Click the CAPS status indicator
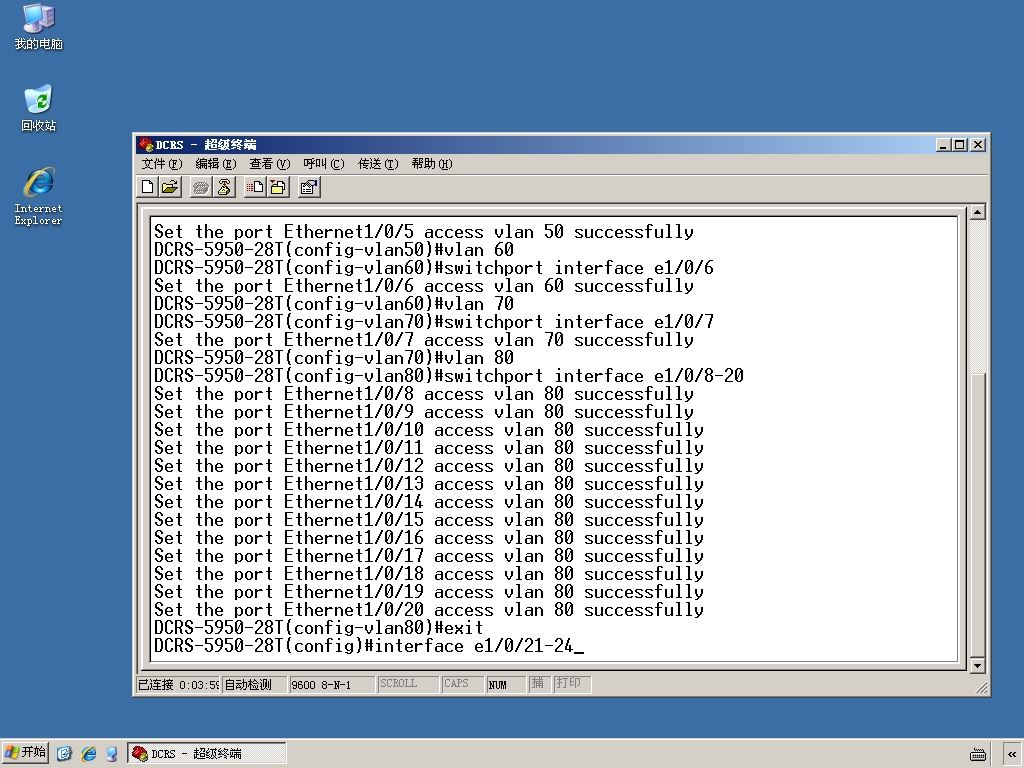1024x768 pixels. [x=462, y=684]
